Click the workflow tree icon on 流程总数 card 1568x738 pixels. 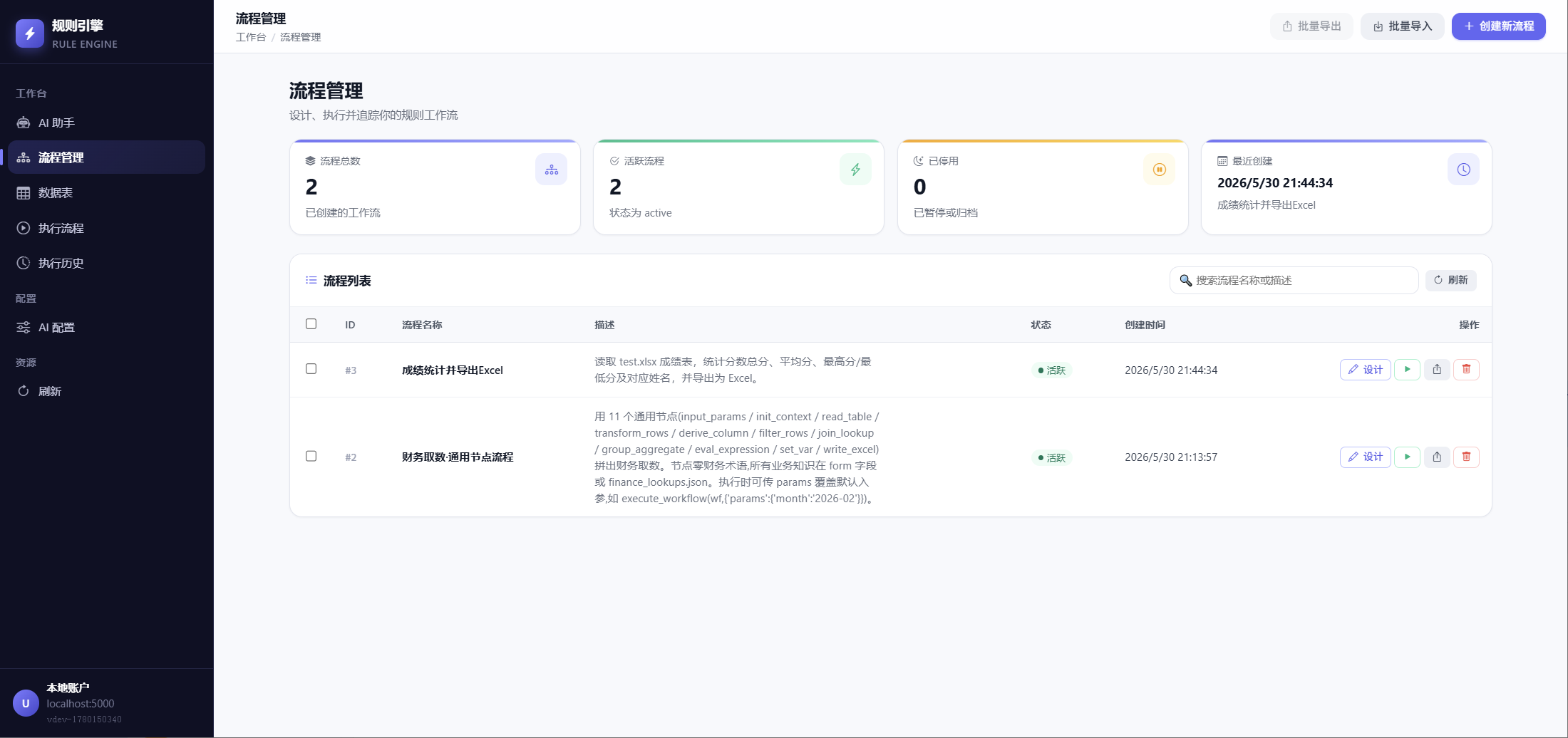[552, 170]
